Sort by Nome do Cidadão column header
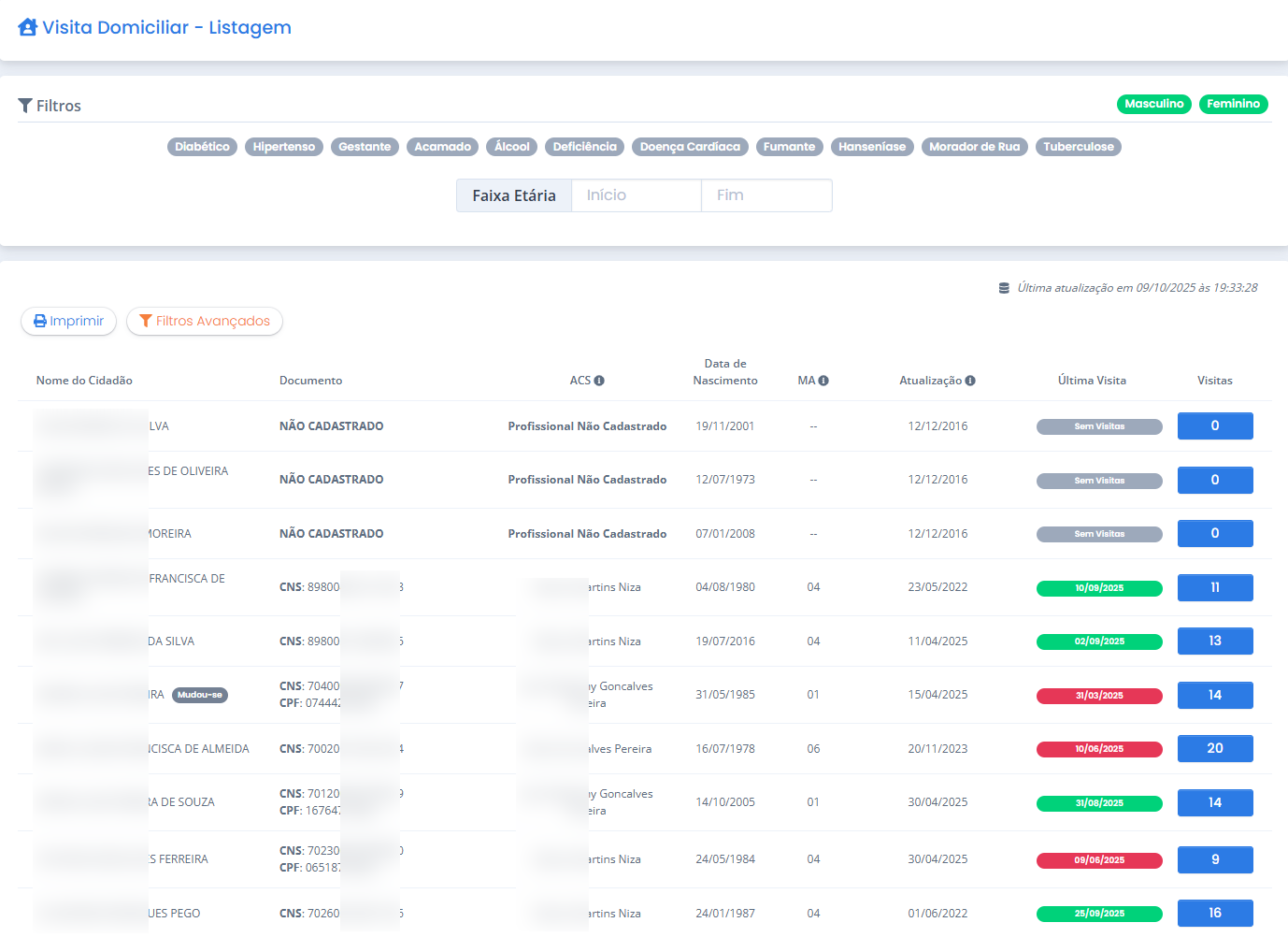 pos(84,381)
